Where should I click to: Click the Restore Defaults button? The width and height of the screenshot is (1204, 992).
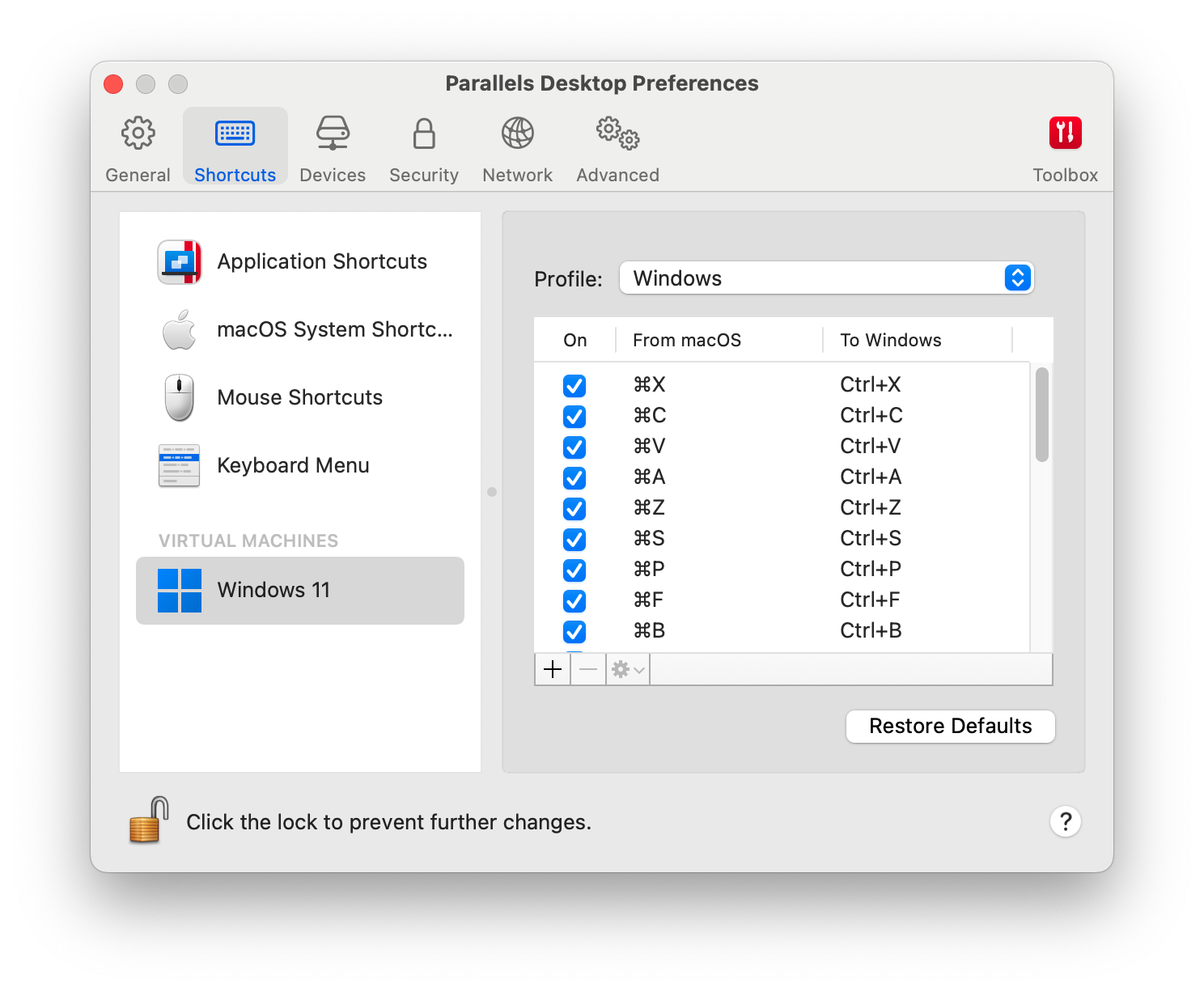[950, 726]
